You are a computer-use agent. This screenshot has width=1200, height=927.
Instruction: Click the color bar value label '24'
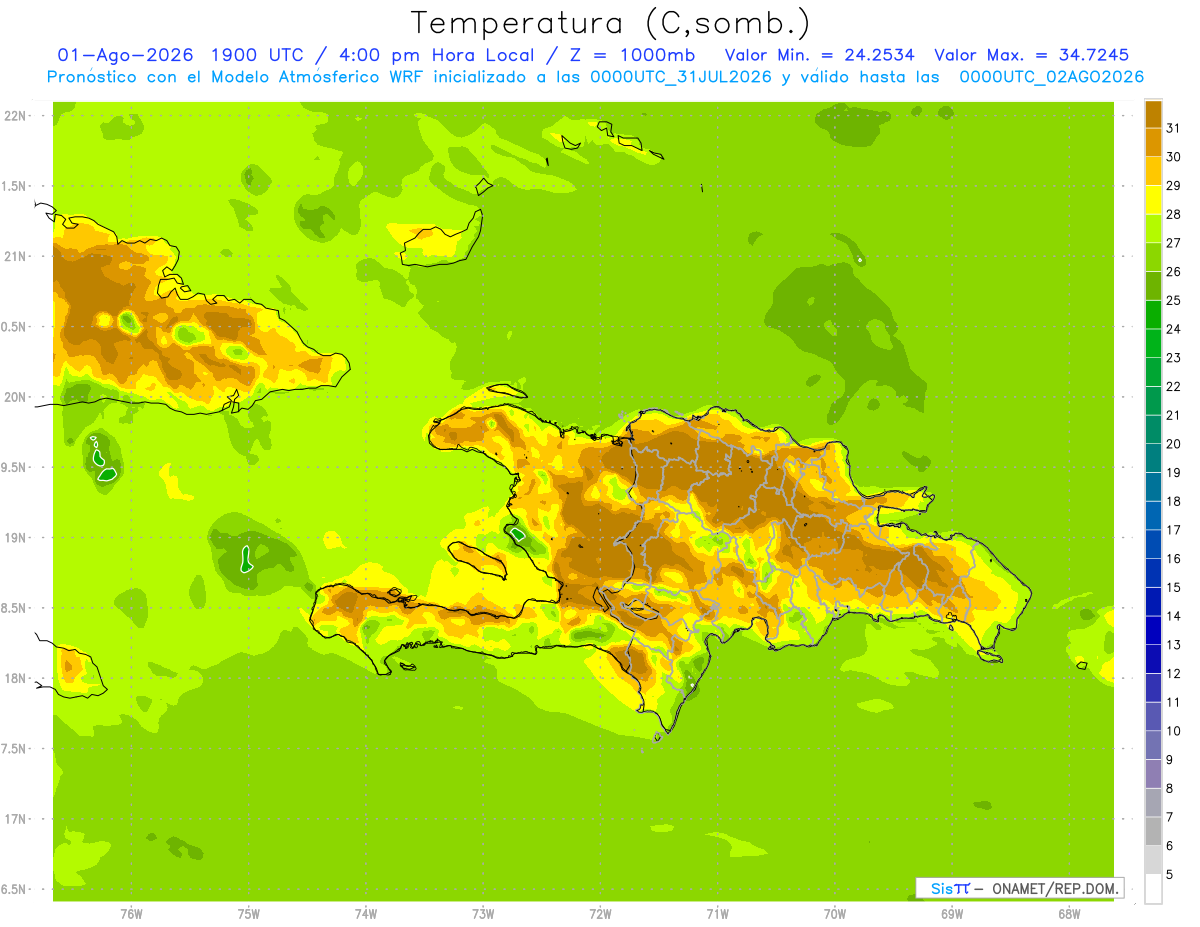coord(1174,329)
